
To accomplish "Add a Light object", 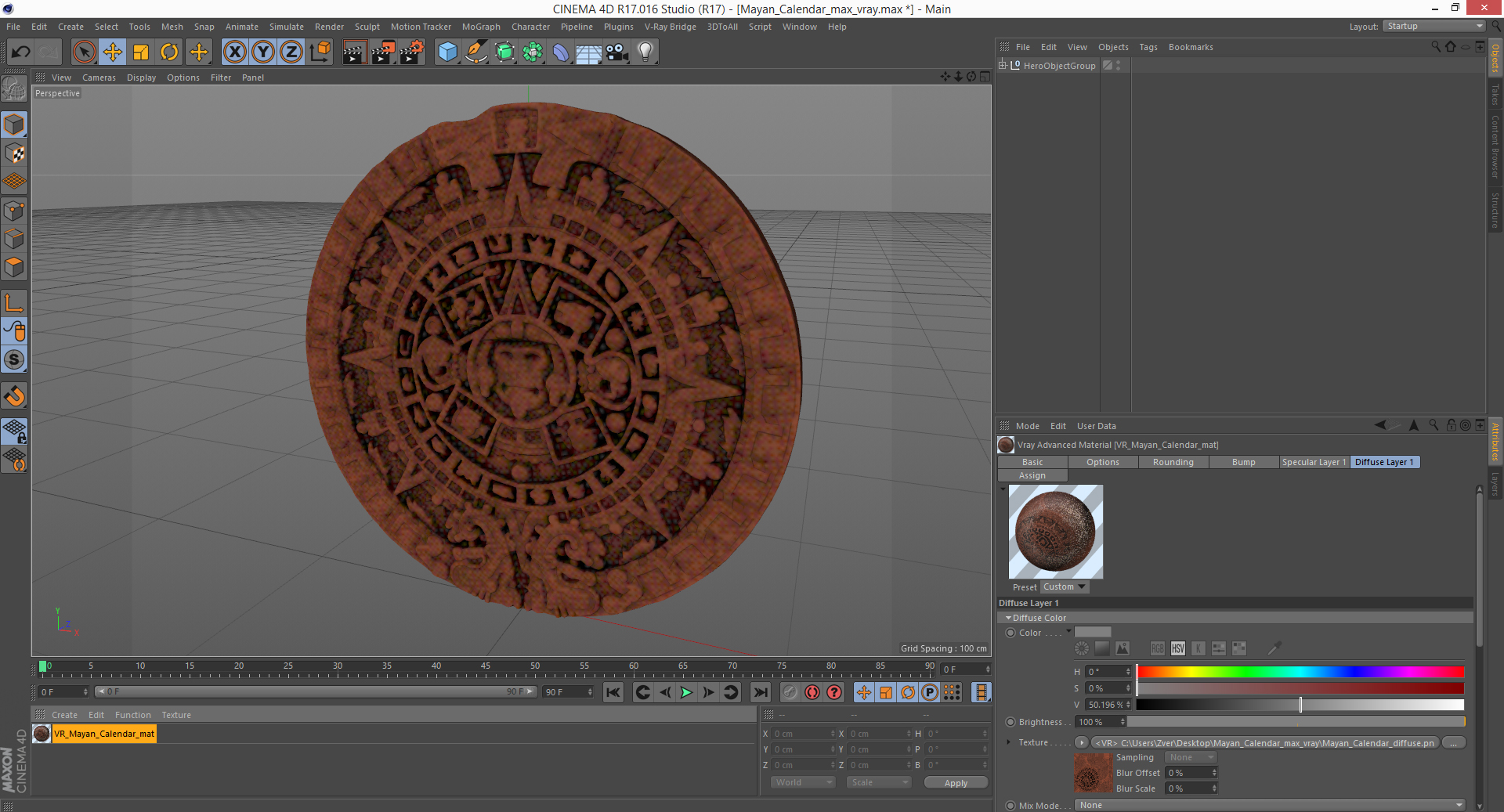I will pos(645,52).
